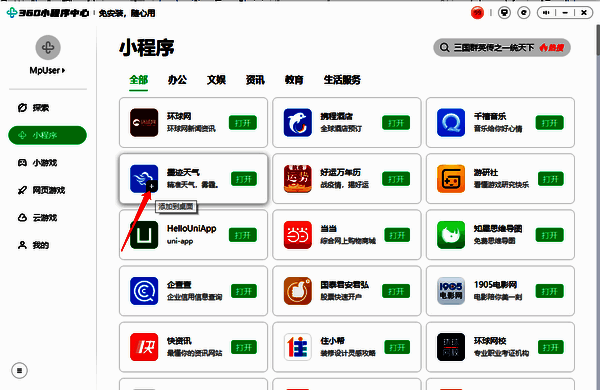Switch to the 生活服务 tab
The image size is (600, 390).
[x=342, y=80]
